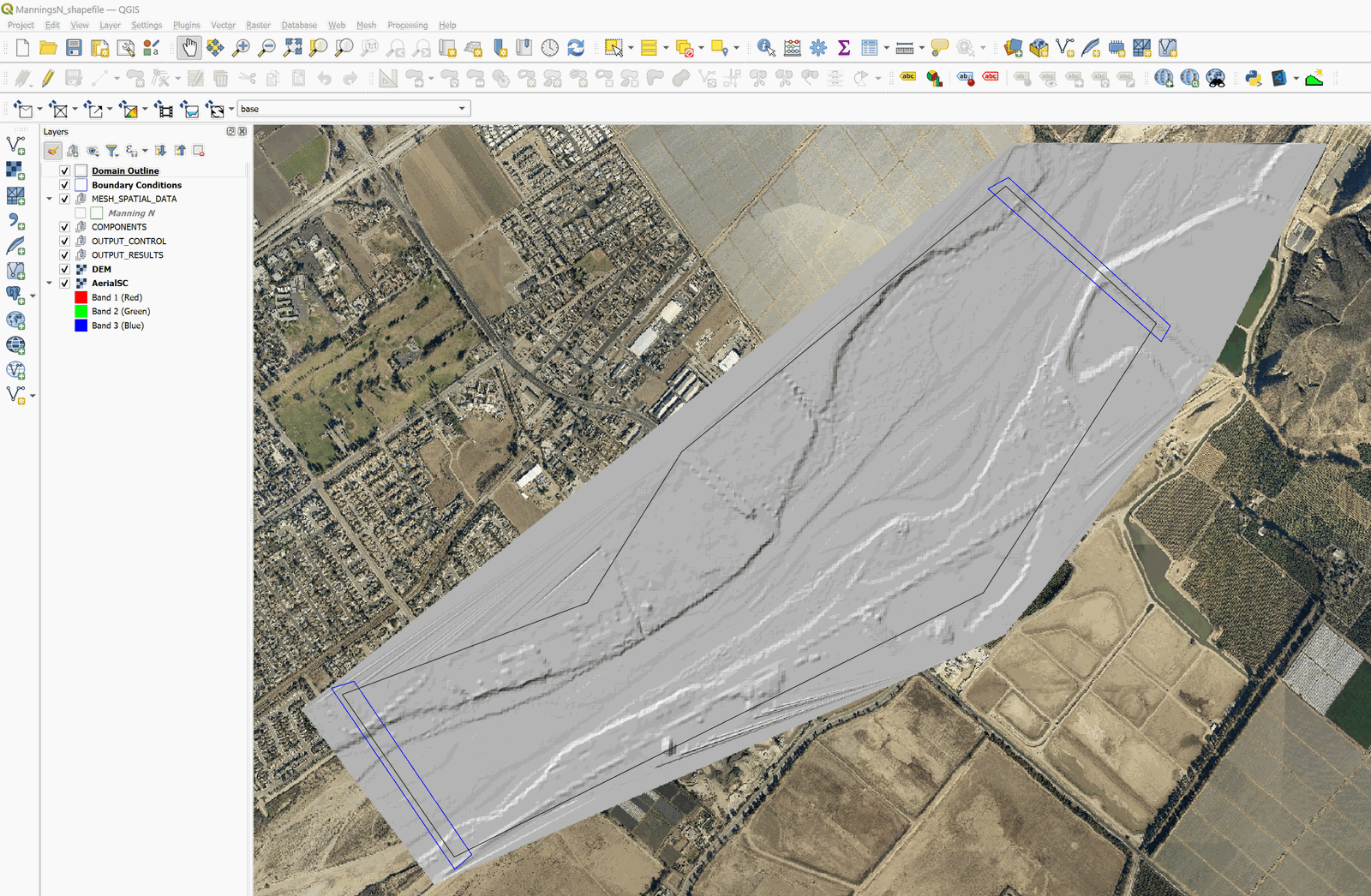Hide the Boundary Conditions layer

click(64, 185)
